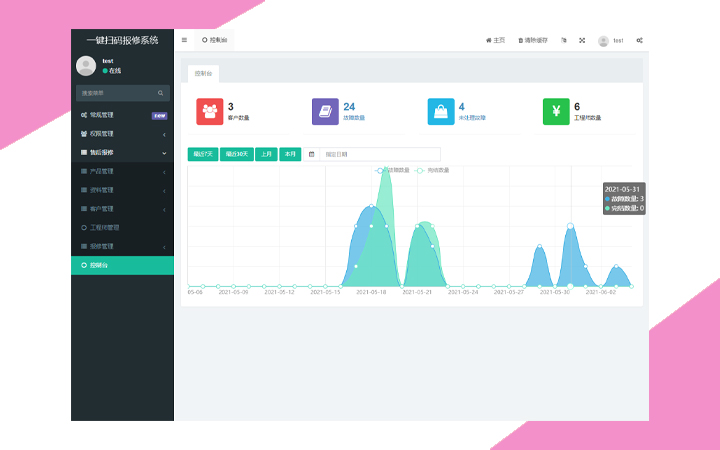Click the red customer count icon
This screenshot has height=450, width=720.
pos(209,111)
